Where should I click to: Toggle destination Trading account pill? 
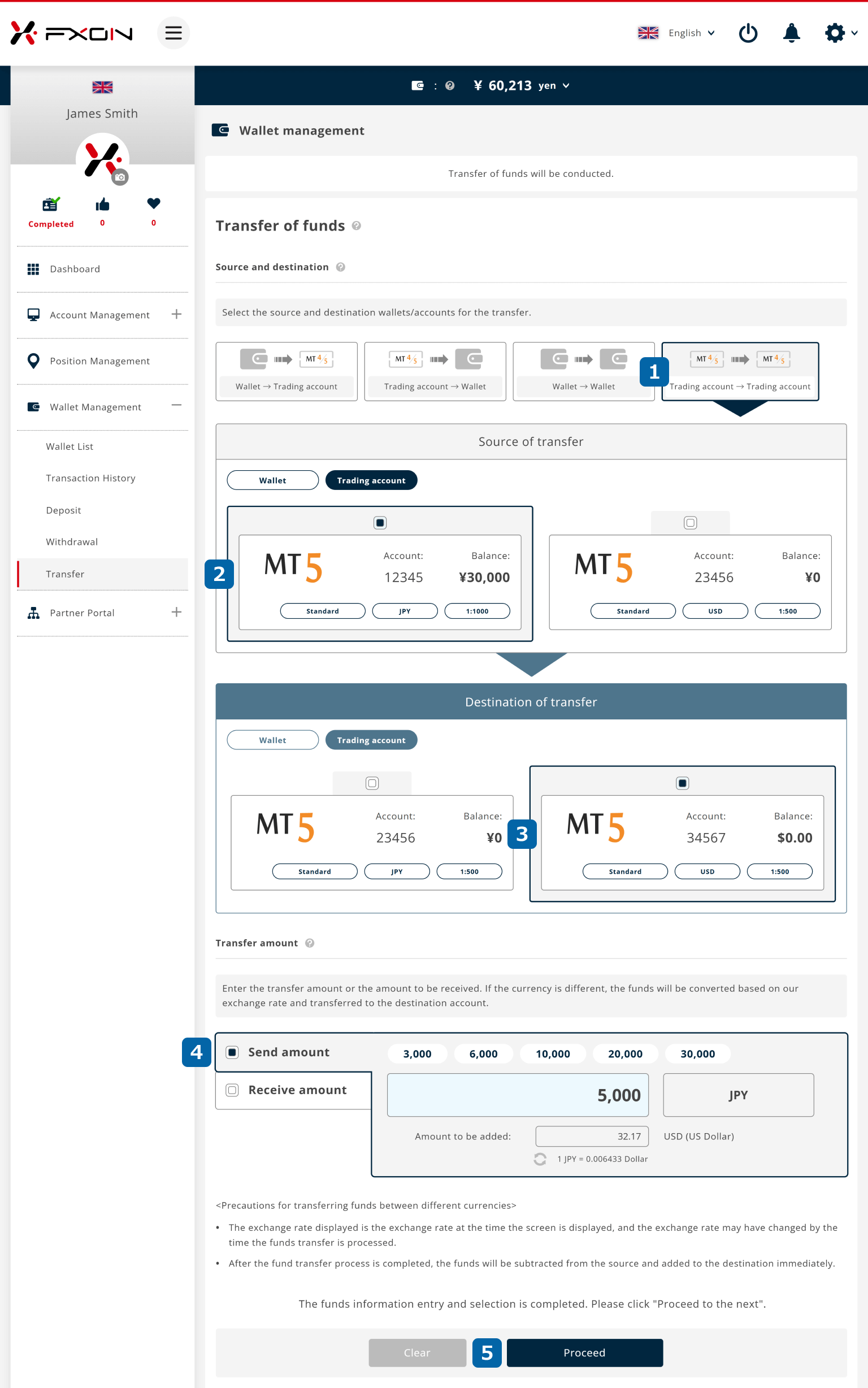(371, 740)
